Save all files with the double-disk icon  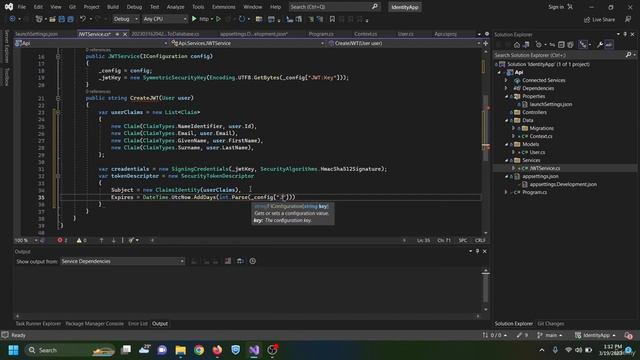click(x=70, y=19)
